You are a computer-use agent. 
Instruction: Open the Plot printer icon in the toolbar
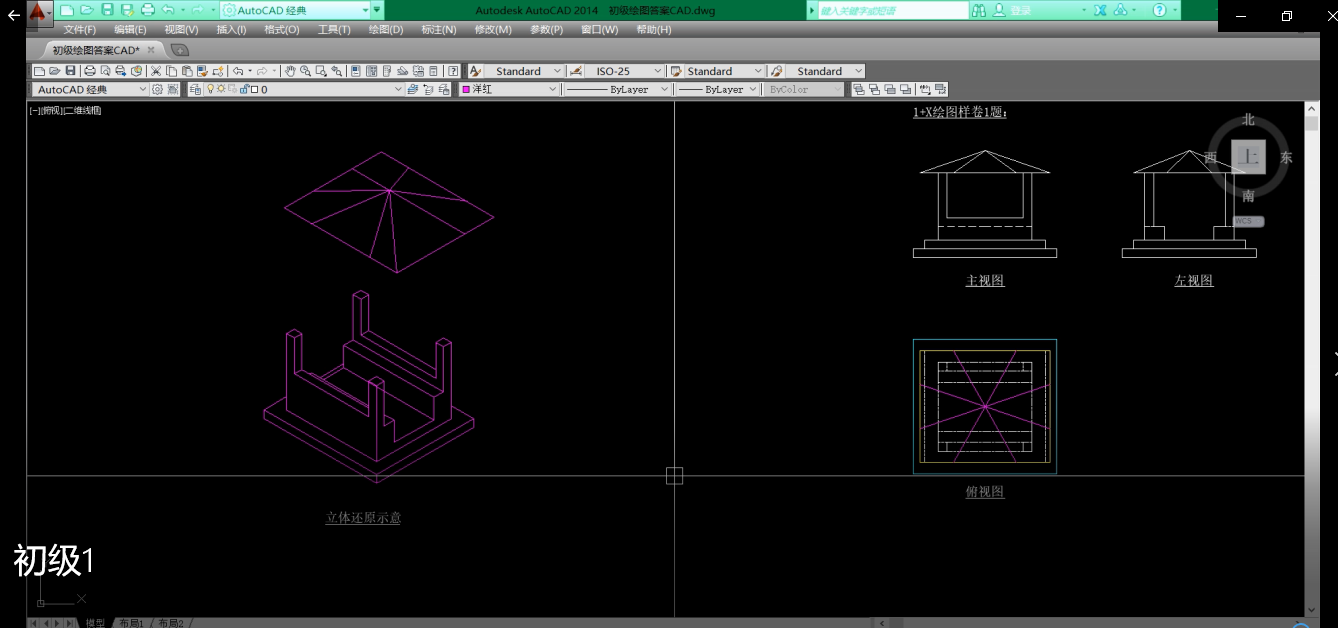[x=90, y=71]
